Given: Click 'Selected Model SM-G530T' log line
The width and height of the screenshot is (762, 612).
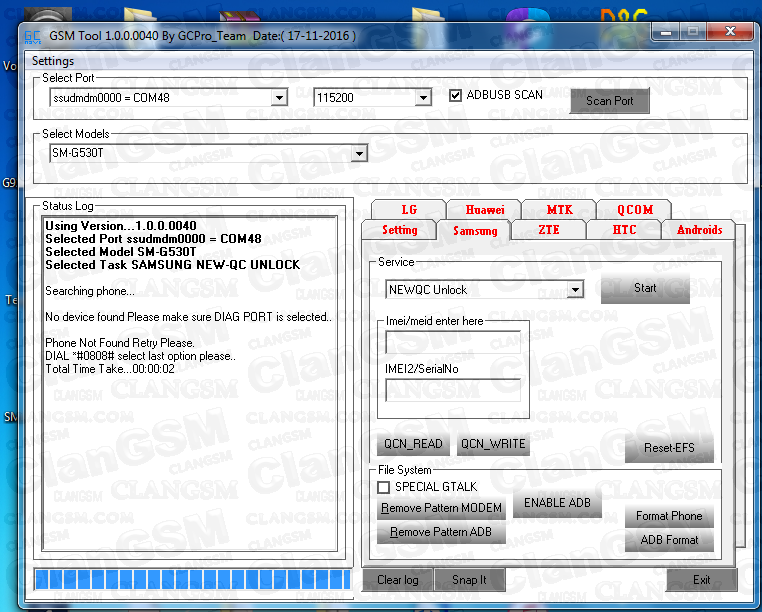Looking at the screenshot, I should 121,252.
